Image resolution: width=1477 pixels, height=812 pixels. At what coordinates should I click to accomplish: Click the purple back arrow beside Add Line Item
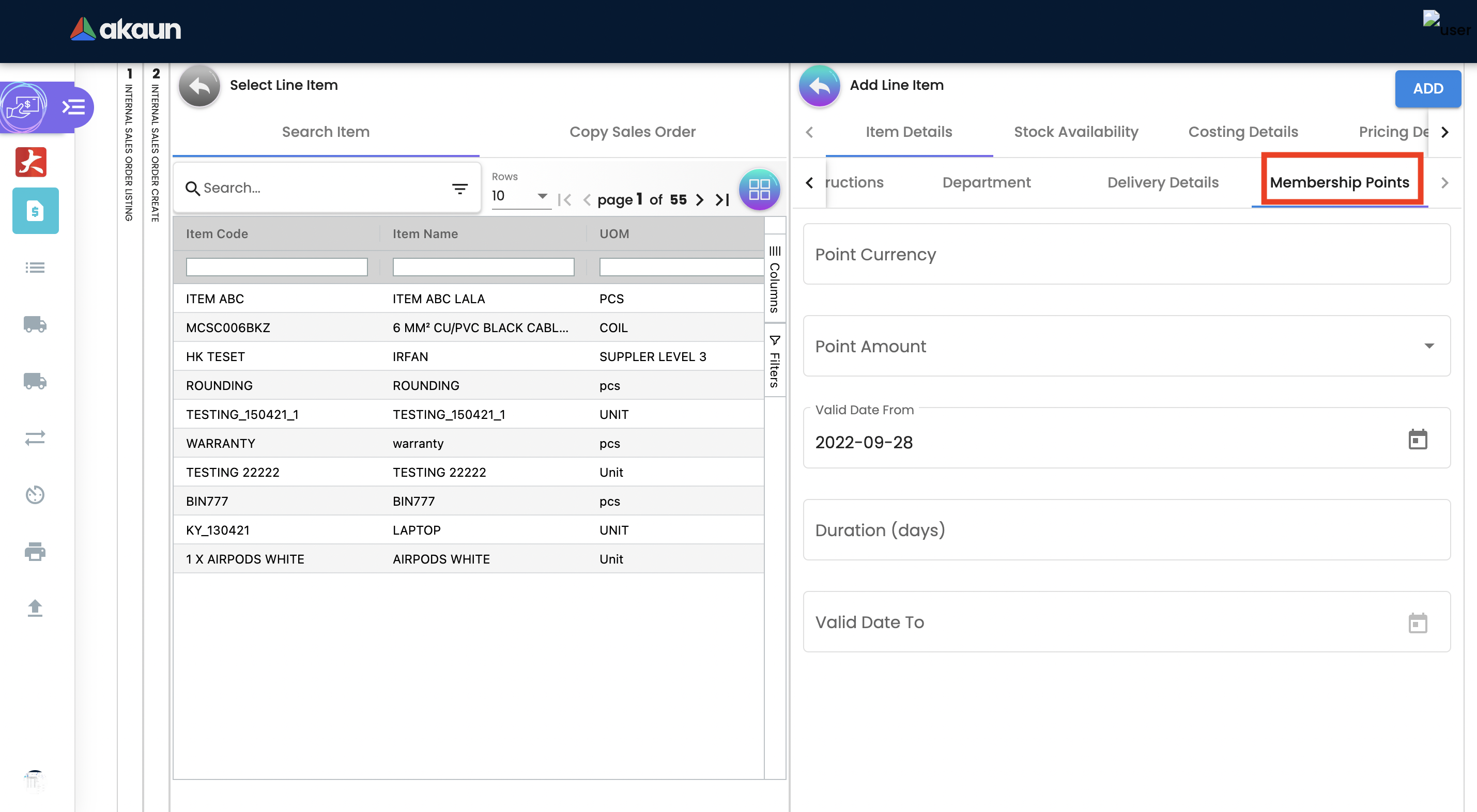click(819, 86)
